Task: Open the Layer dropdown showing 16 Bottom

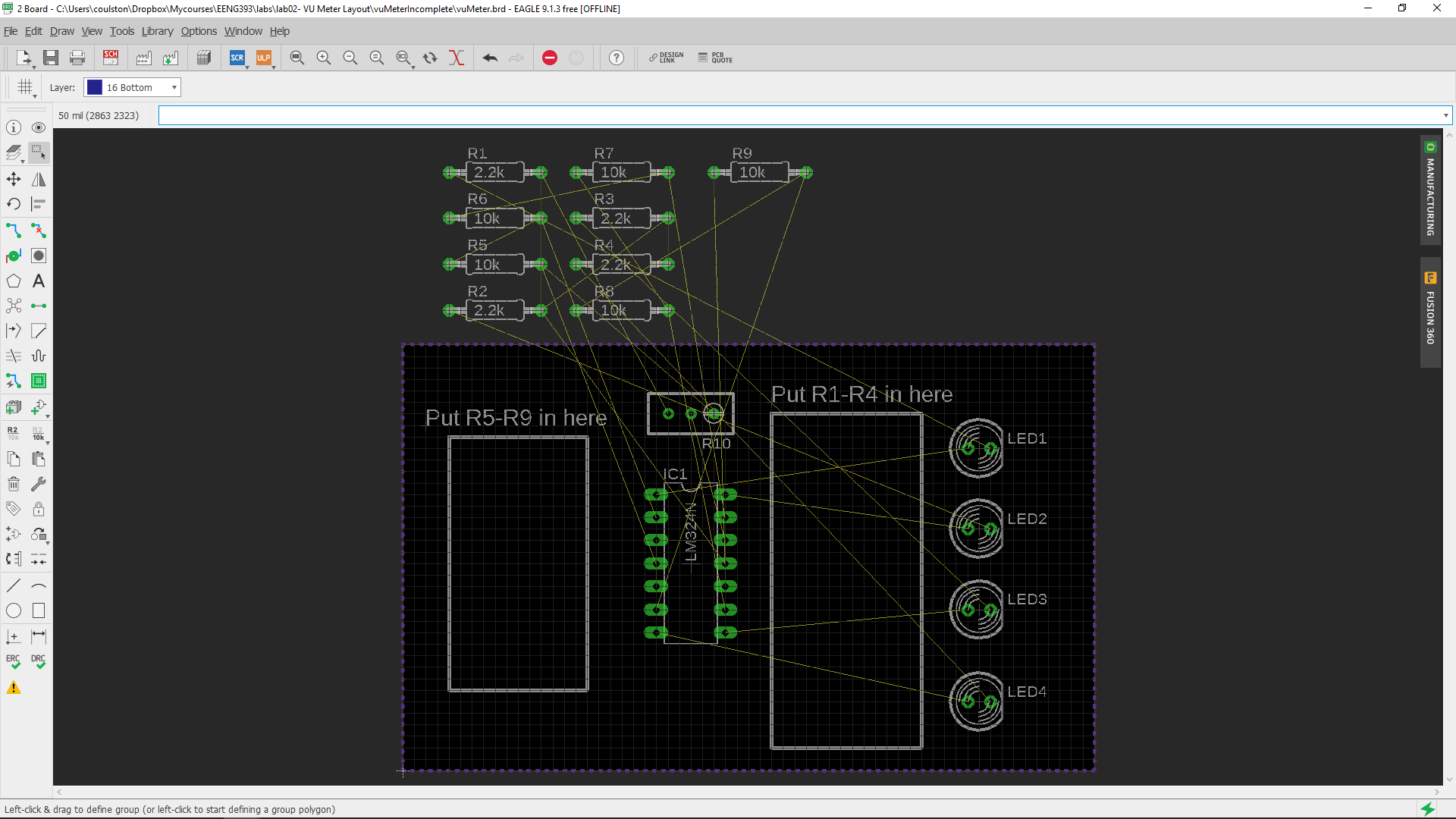Action: coord(133,87)
